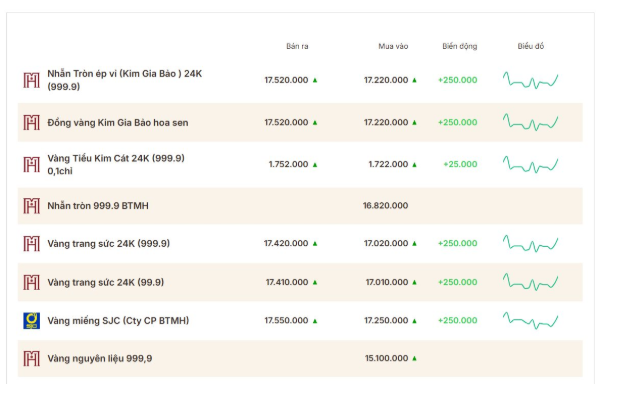The image size is (627, 408).
Task: Click the logo icon beside Vàng trang sức 24K (99.9)
Action: click(31, 282)
